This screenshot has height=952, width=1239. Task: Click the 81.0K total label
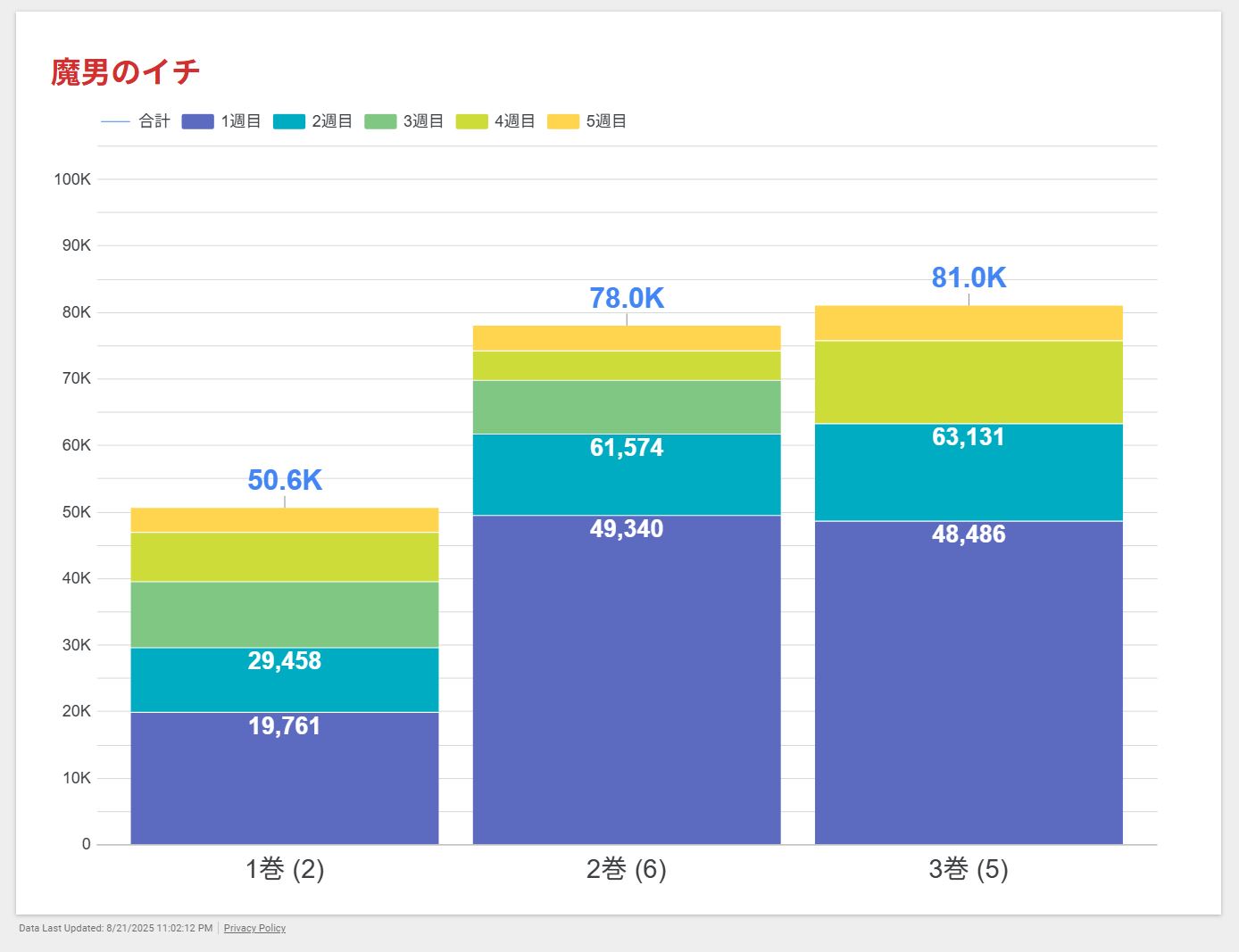pyautogui.click(x=969, y=277)
